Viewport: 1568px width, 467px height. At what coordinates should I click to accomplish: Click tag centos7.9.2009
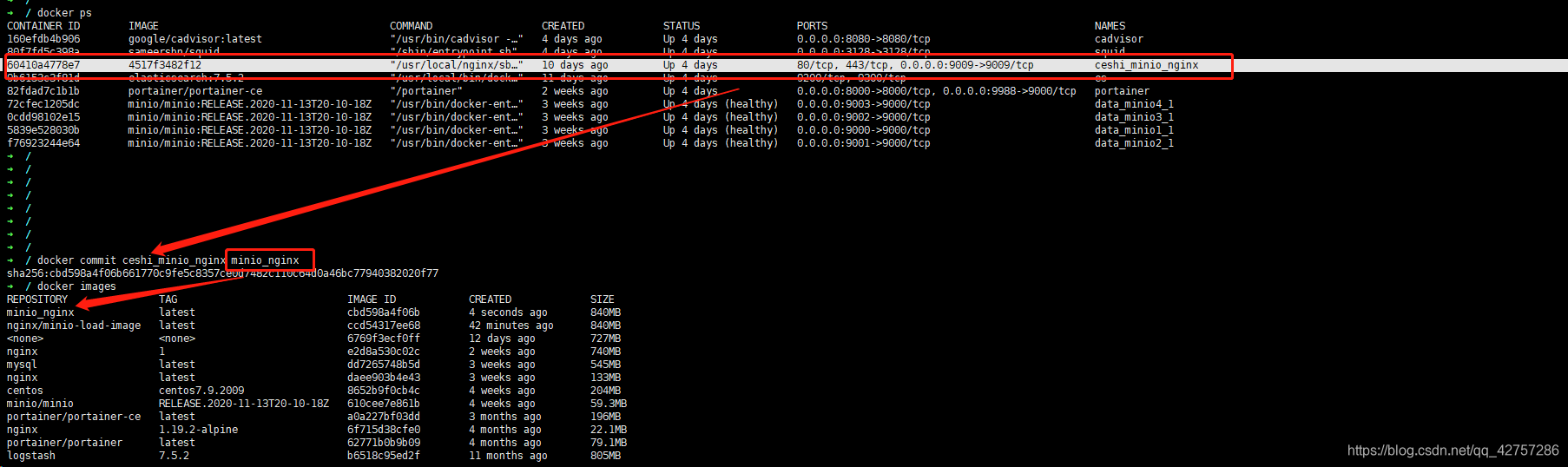tap(201, 391)
